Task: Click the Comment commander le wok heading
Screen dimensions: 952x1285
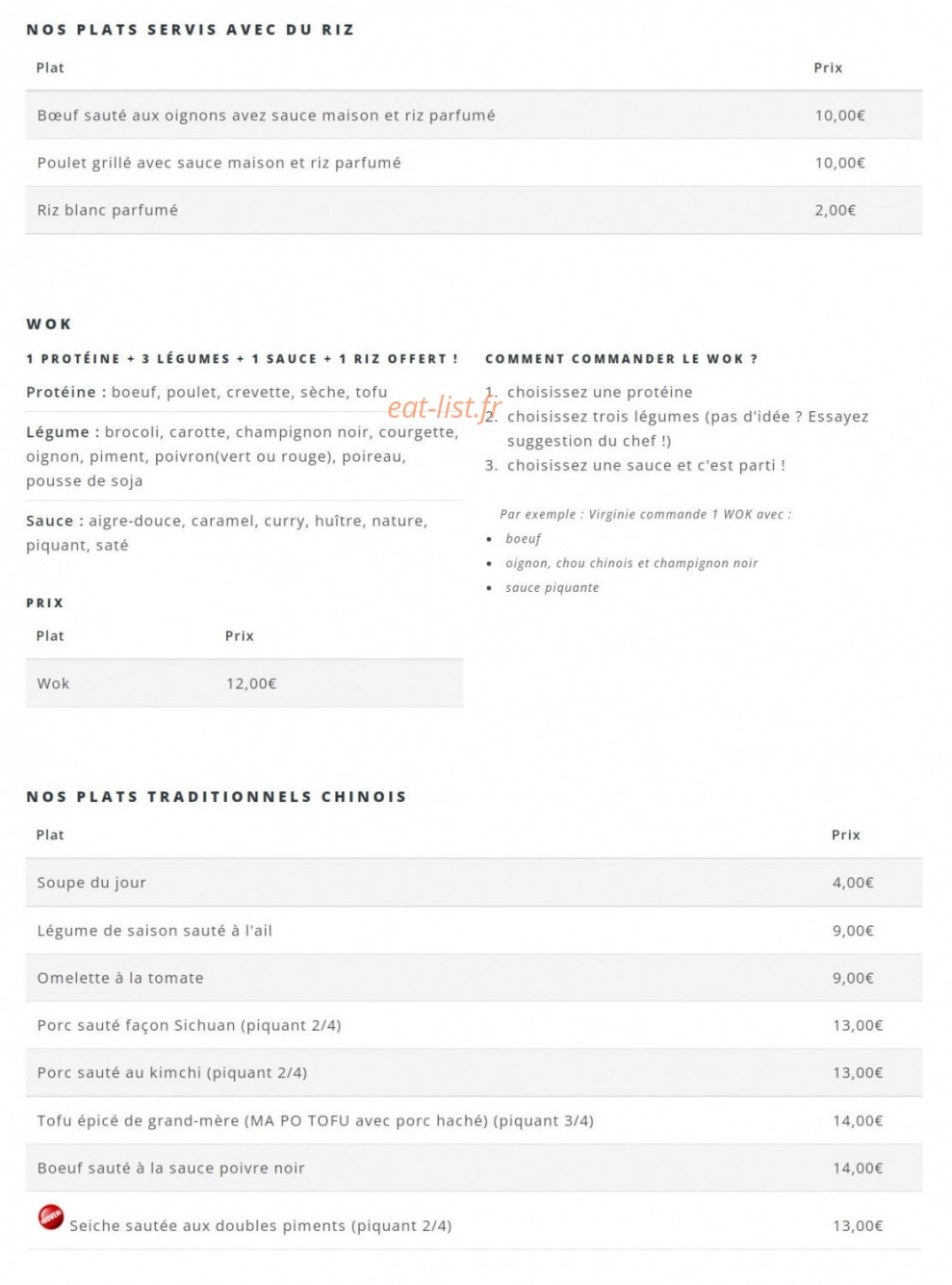Action: pos(621,359)
